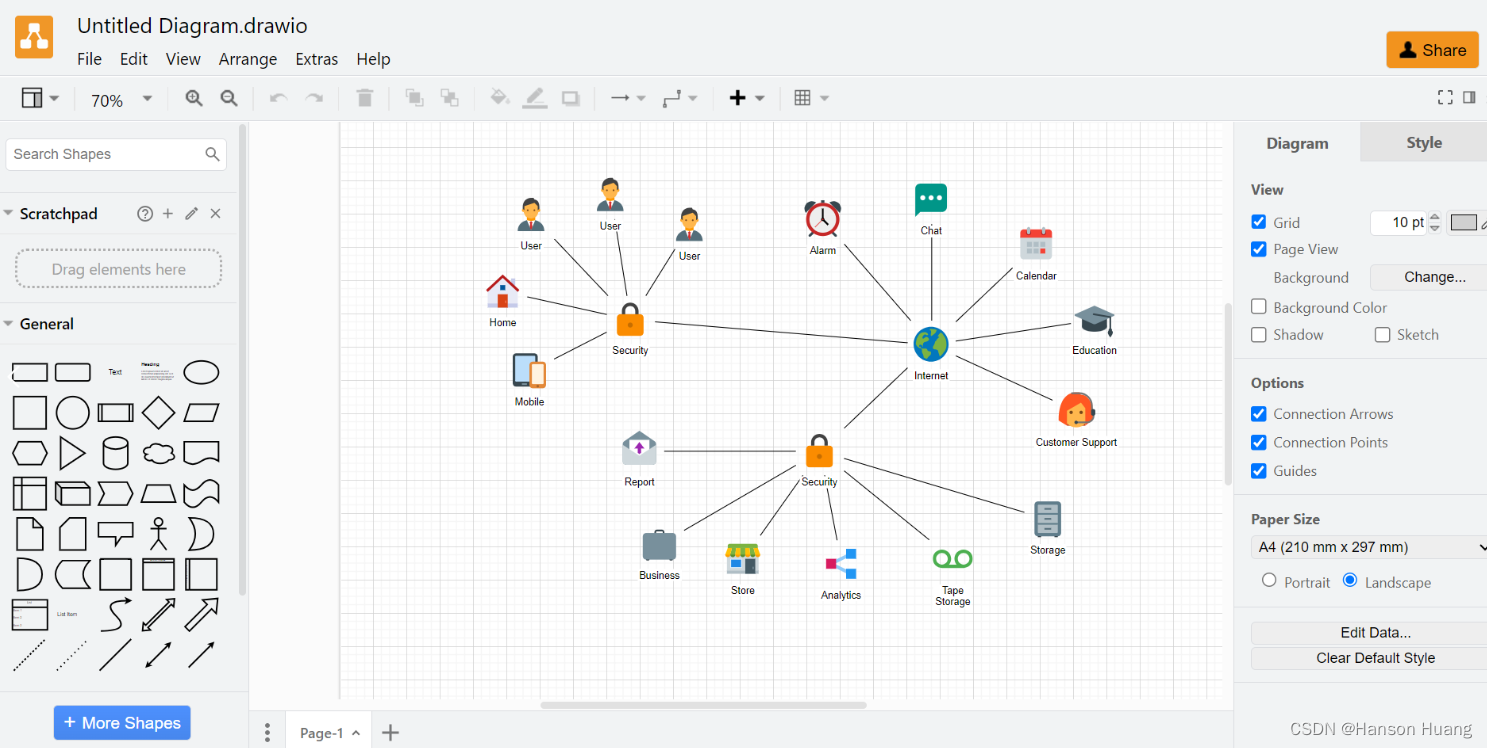This screenshot has height=748, width=1487.
Task: Click the Undo arrow in the toolbar
Action: (277, 97)
